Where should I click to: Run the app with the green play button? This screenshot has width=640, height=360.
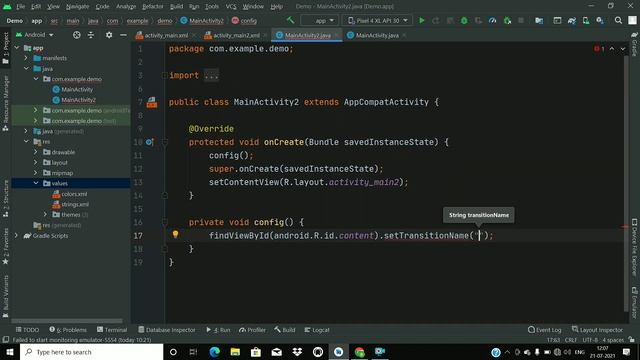pos(422,20)
